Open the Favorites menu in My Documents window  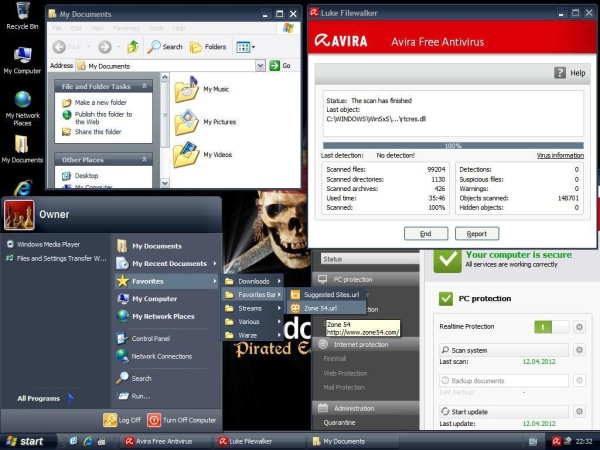[126, 28]
